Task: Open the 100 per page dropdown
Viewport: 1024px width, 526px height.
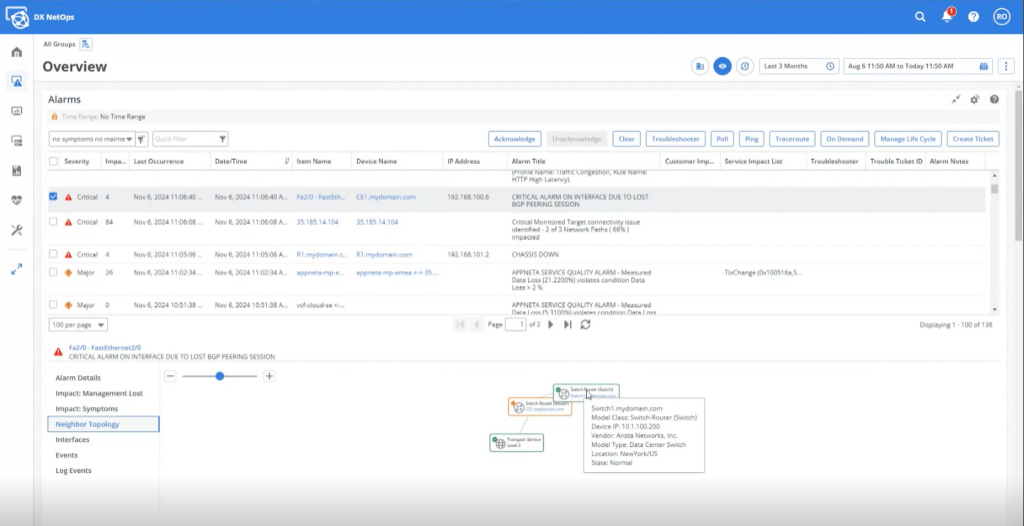Action: [78, 325]
